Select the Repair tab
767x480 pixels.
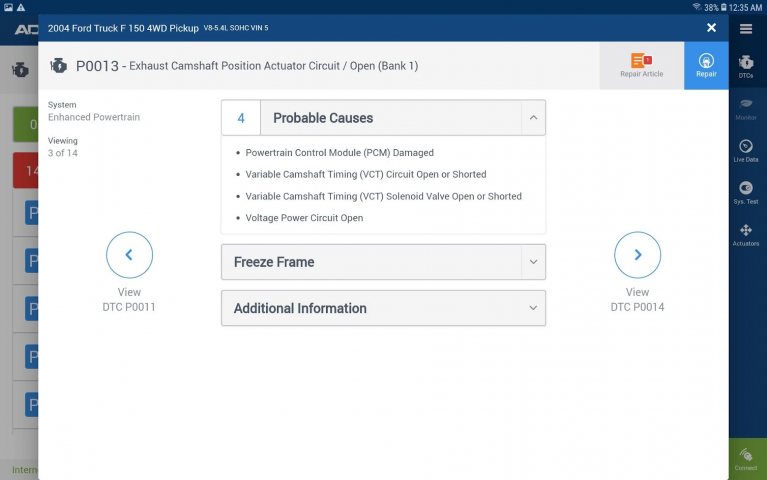pyautogui.click(x=706, y=66)
